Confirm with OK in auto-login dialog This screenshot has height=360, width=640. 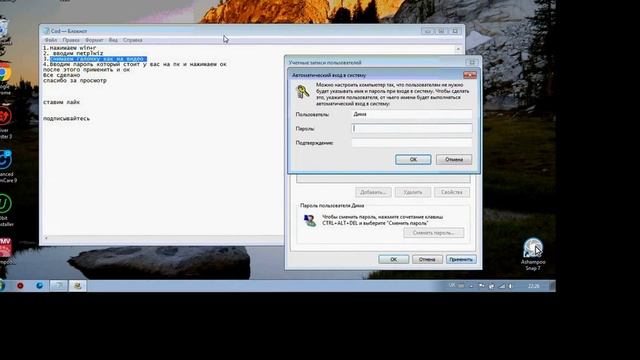(413, 160)
